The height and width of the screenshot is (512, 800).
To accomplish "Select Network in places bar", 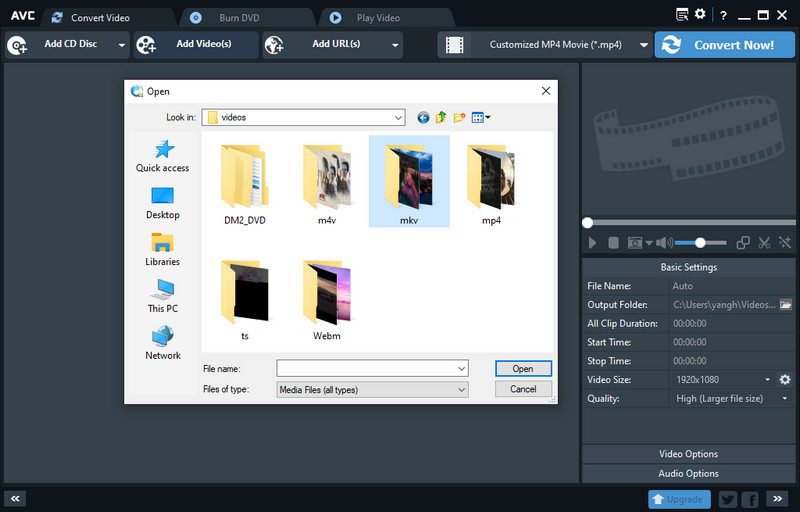I will pyautogui.click(x=162, y=343).
